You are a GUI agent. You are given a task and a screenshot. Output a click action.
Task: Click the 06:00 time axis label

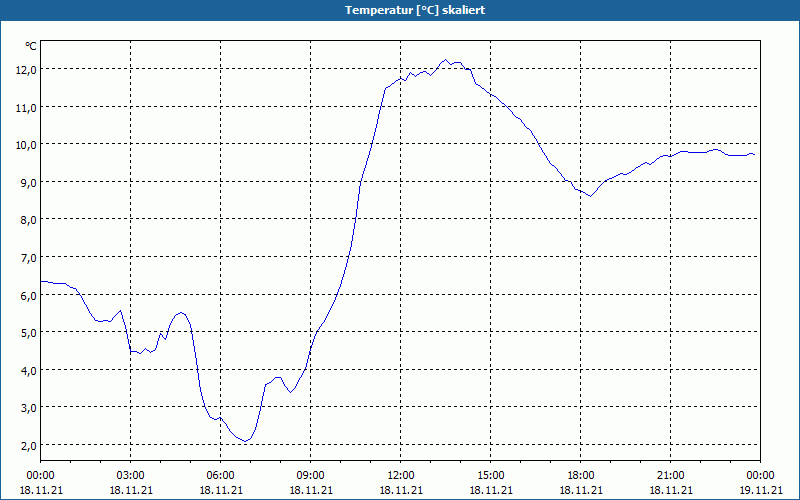220,476
